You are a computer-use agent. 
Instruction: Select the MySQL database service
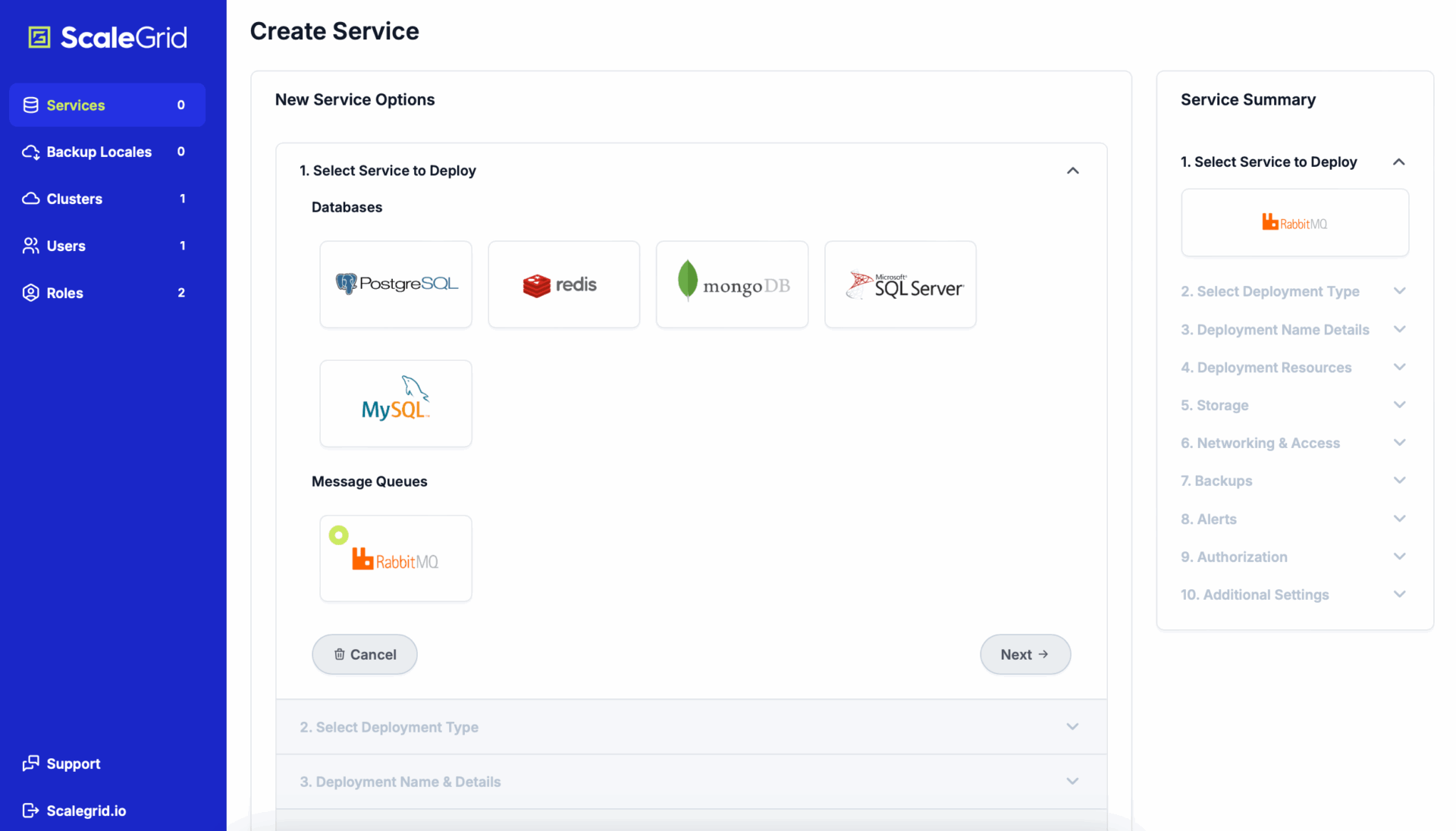pyautogui.click(x=396, y=403)
